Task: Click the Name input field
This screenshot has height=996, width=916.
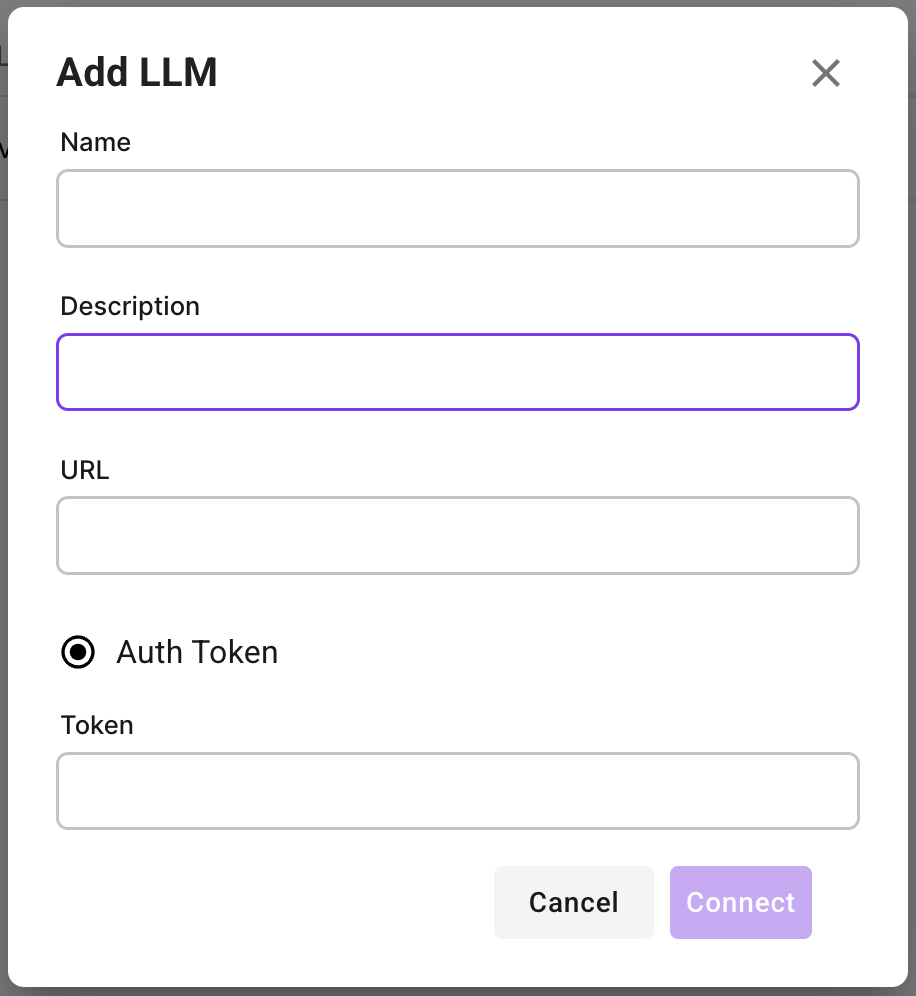Action: (458, 208)
